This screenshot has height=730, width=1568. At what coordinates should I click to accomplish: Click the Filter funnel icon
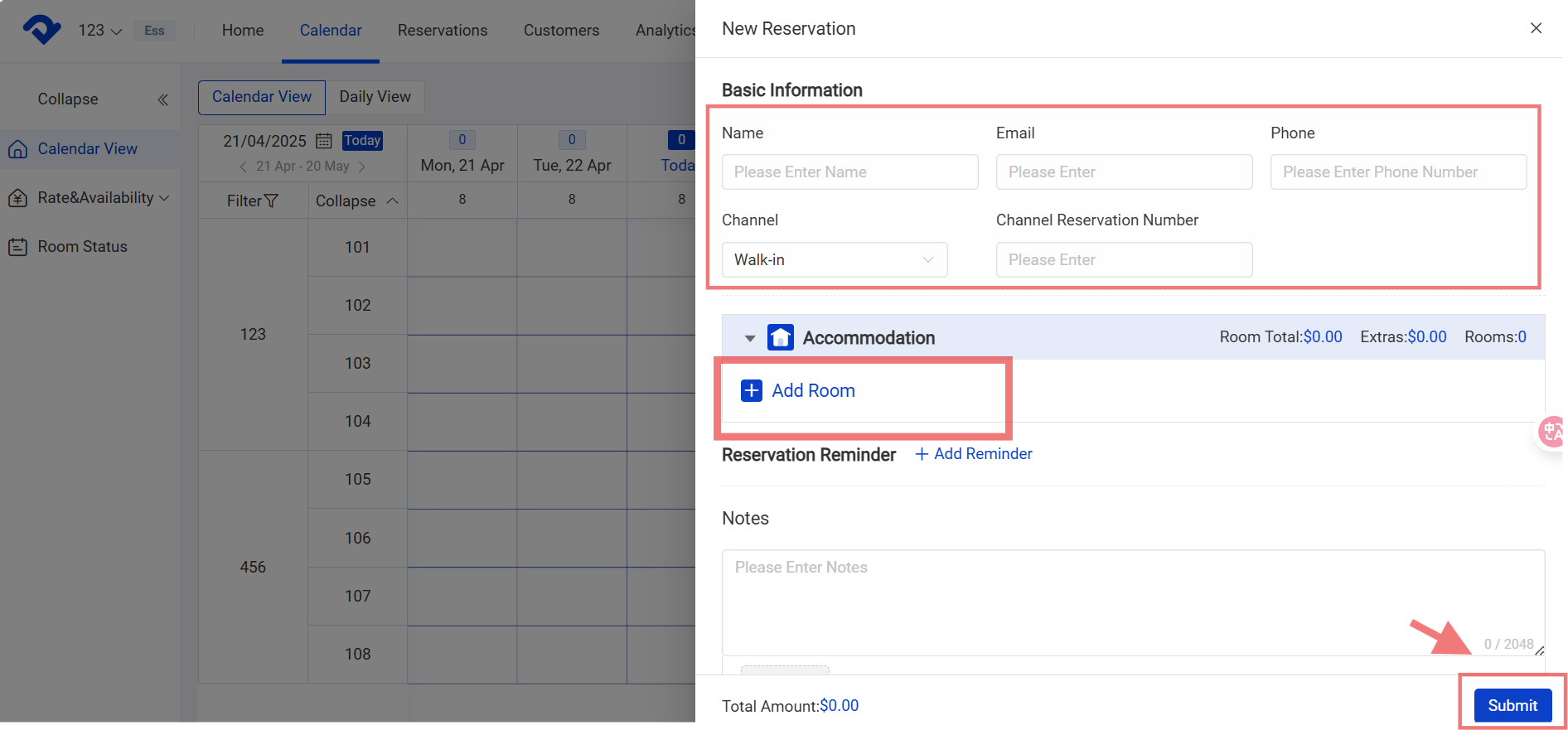[x=270, y=201]
